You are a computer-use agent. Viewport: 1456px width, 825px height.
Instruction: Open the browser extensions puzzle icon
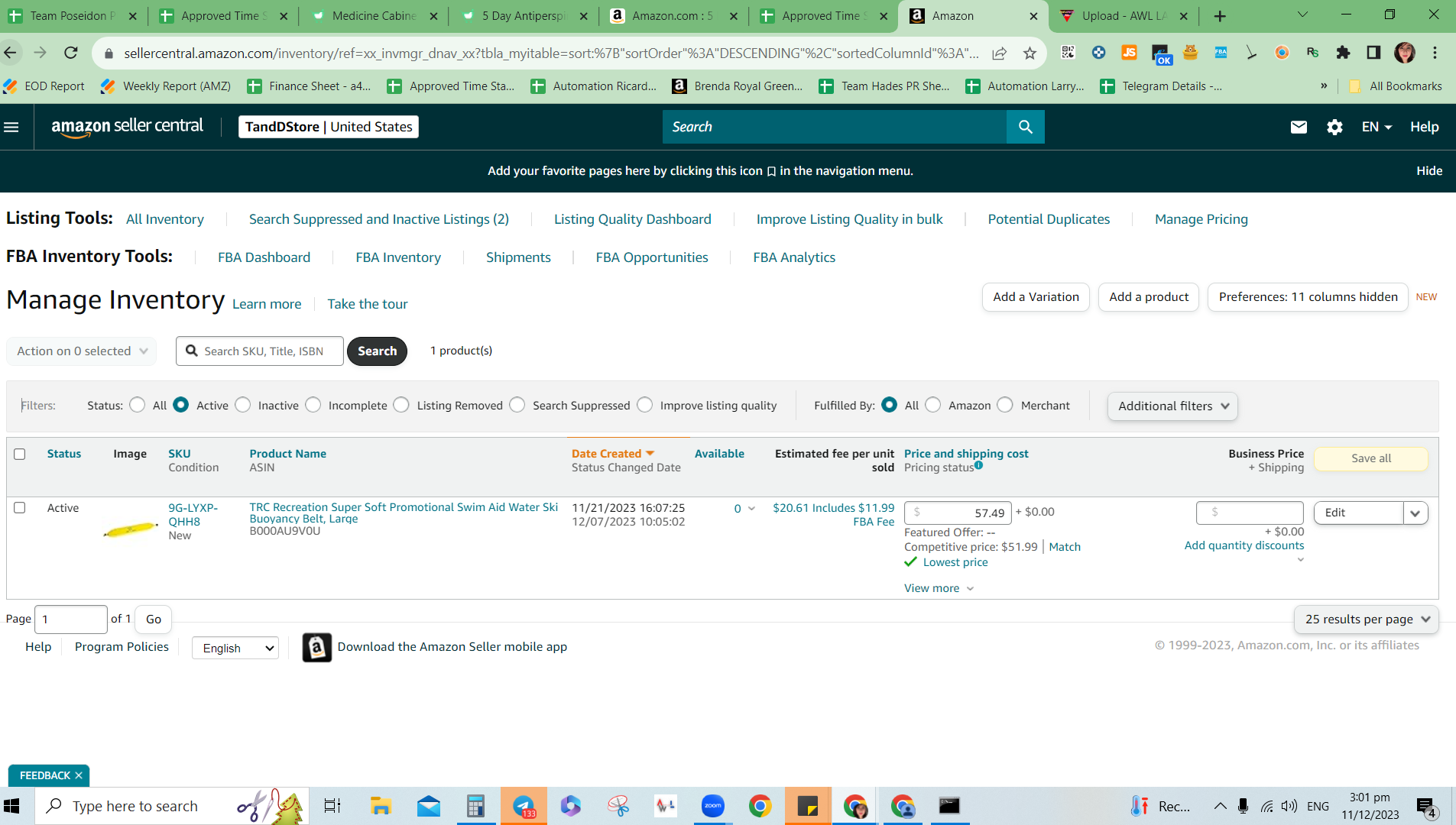(x=1343, y=53)
